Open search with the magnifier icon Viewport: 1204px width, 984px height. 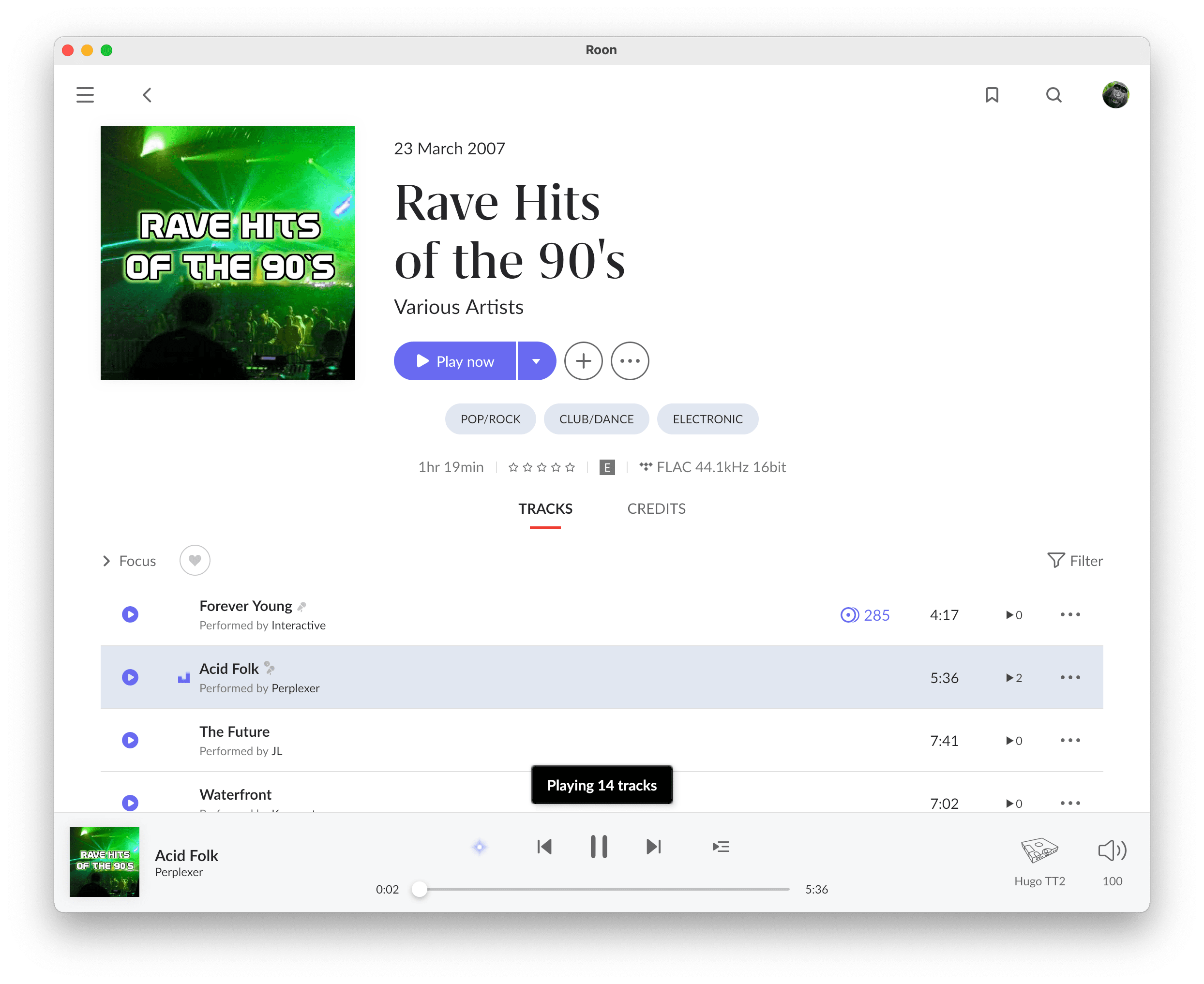pyautogui.click(x=1053, y=95)
